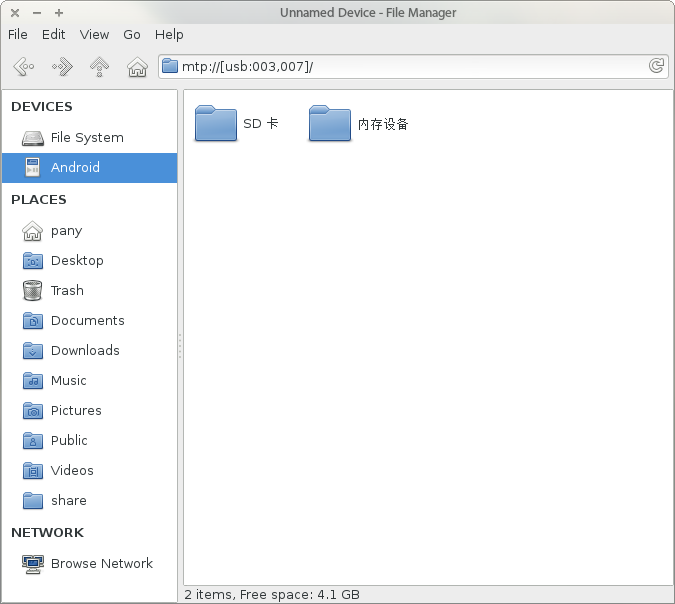Open the Browse Network label
The width and height of the screenshot is (675, 604).
coord(102,564)
